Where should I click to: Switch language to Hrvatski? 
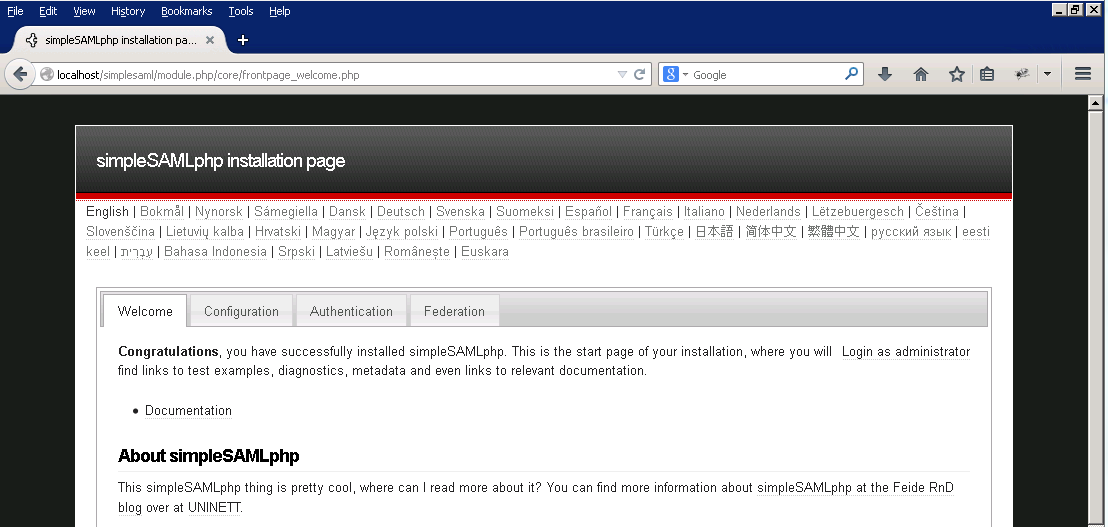coord(278,231)
